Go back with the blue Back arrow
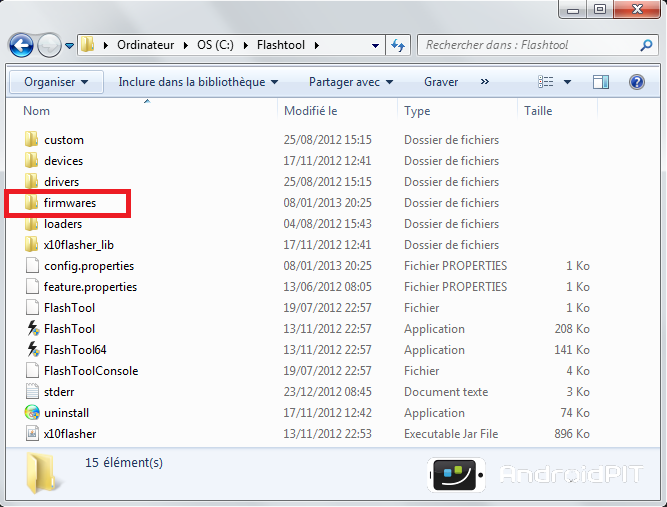This screenshot has width=667, height=507. click(21, 45)
